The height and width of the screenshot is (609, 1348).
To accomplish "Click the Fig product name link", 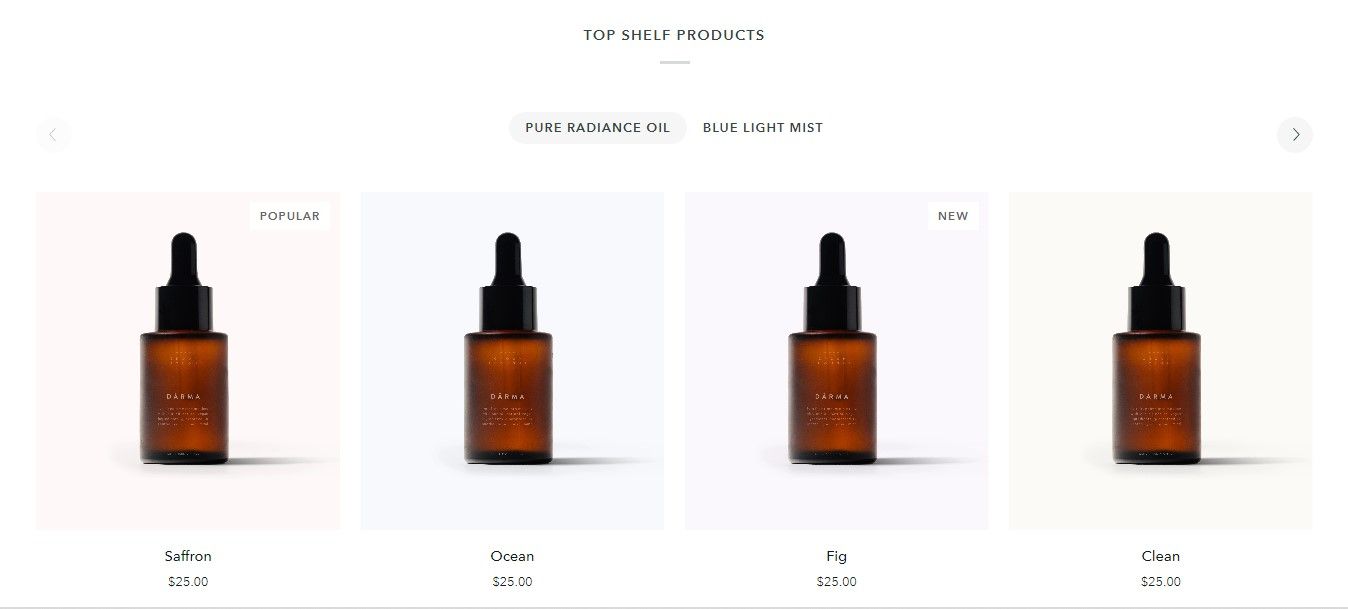I will pyautogui.click(x=836, y=556).
